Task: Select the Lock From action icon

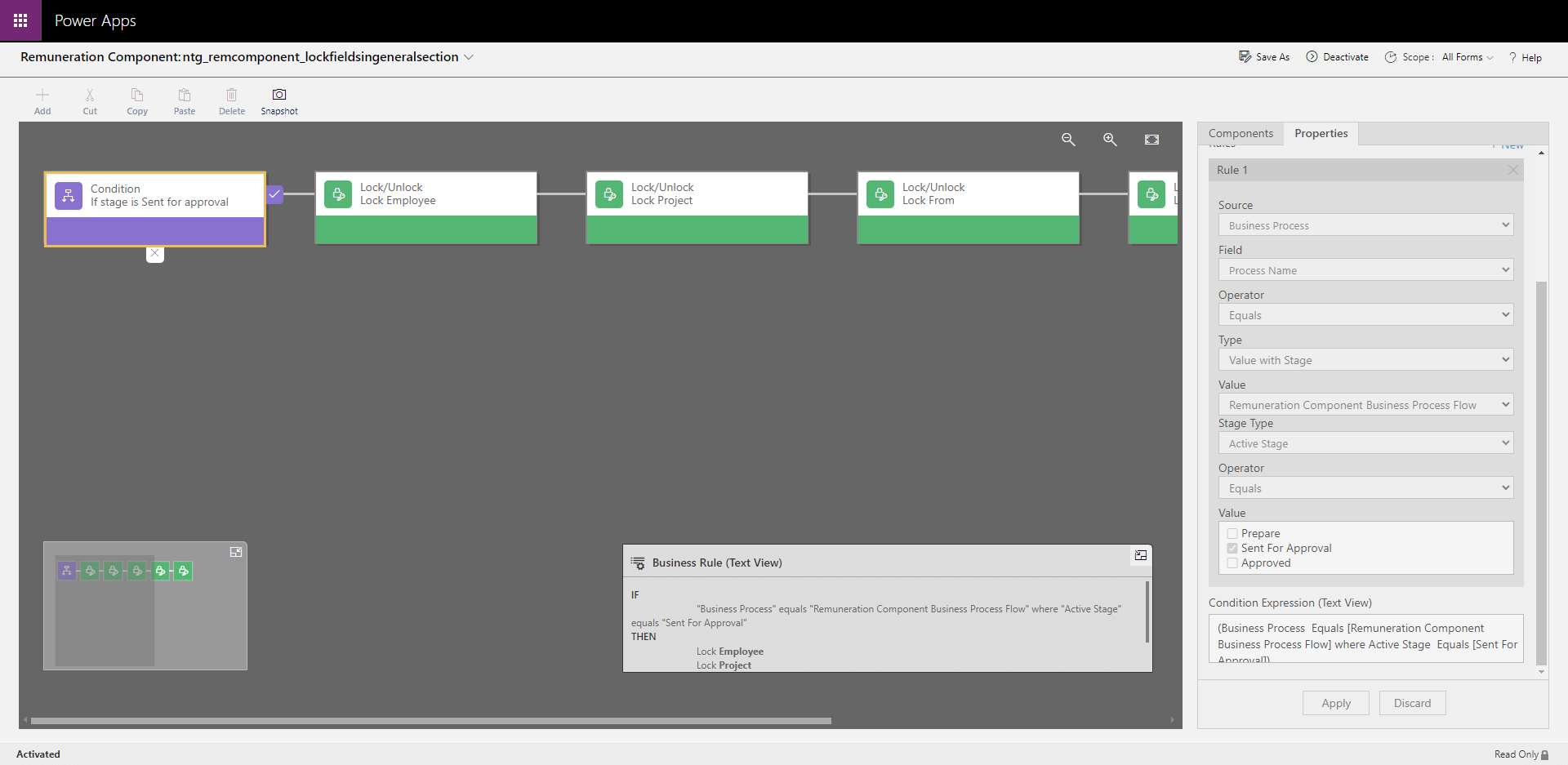Action: point(880,194)
